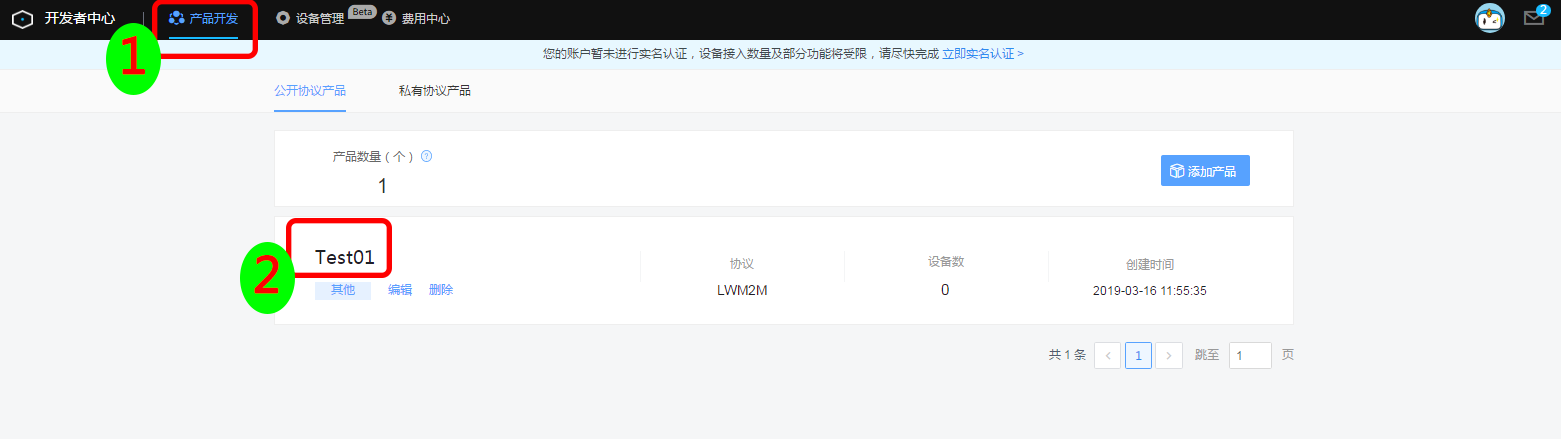
Task: Switch to 公开协议产品 tab
Action: point(310,91)
